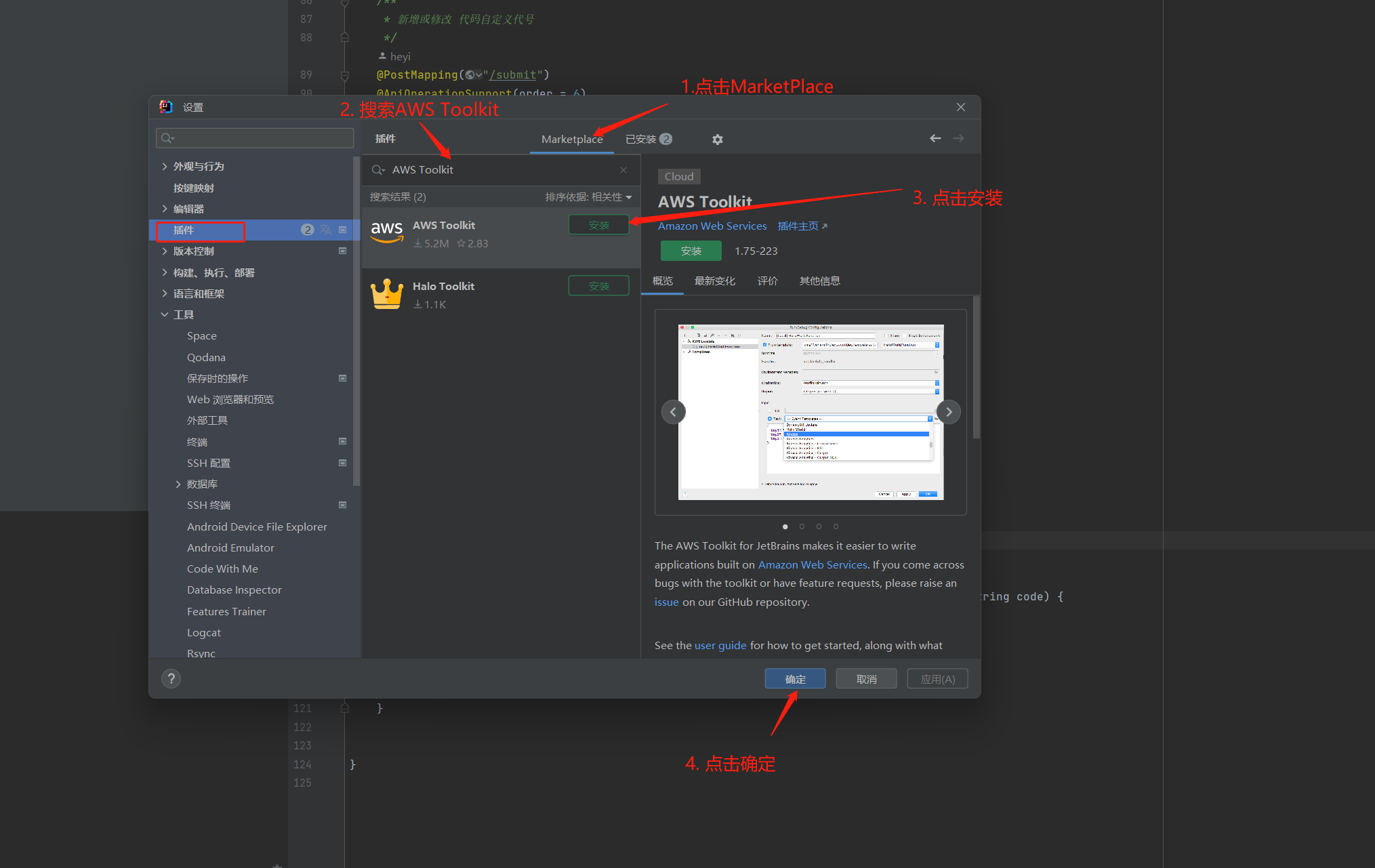
Task: Open the 最新变化 tab of AWS Toolkit
Action: 714,280
